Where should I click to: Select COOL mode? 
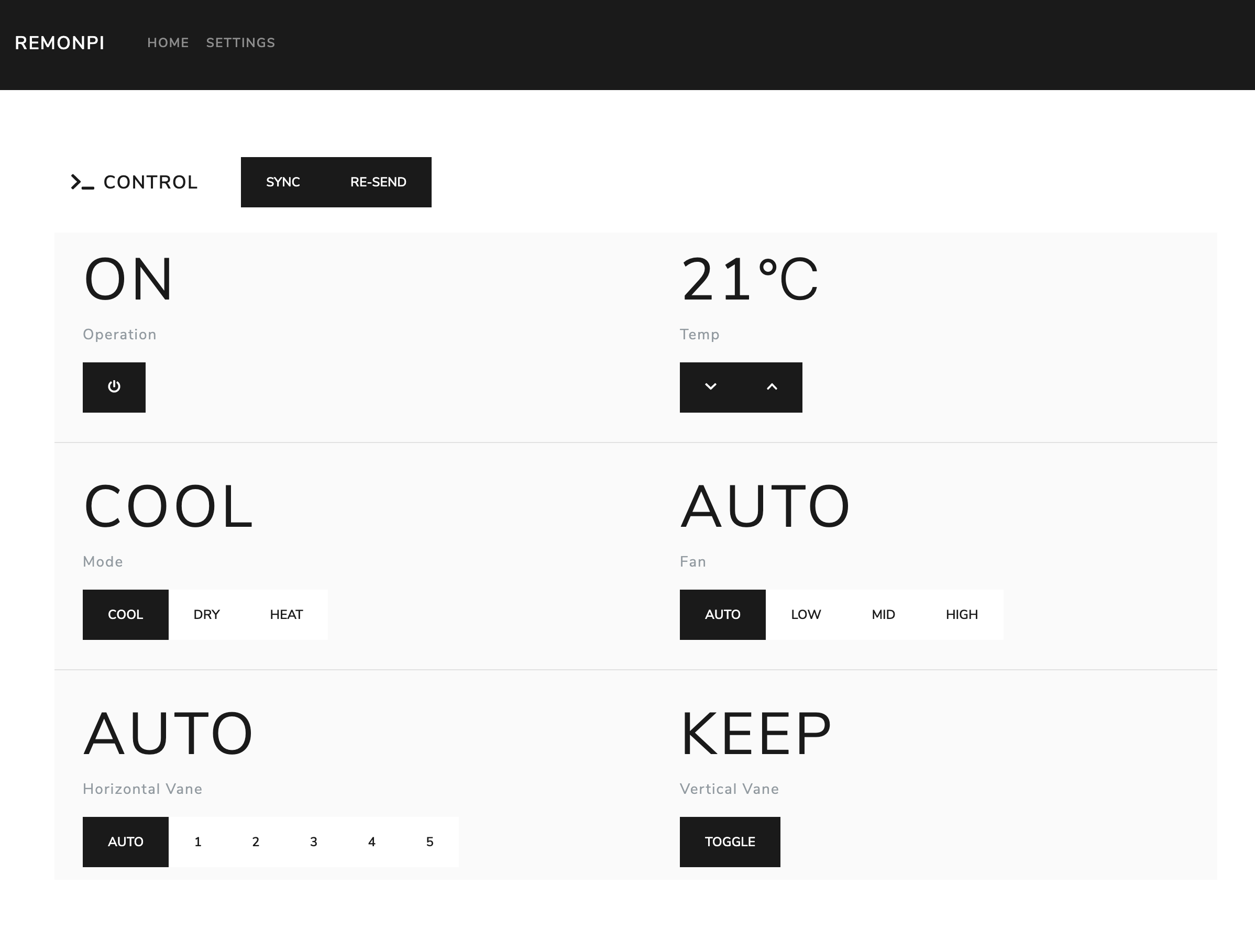[x=125, y=614]
